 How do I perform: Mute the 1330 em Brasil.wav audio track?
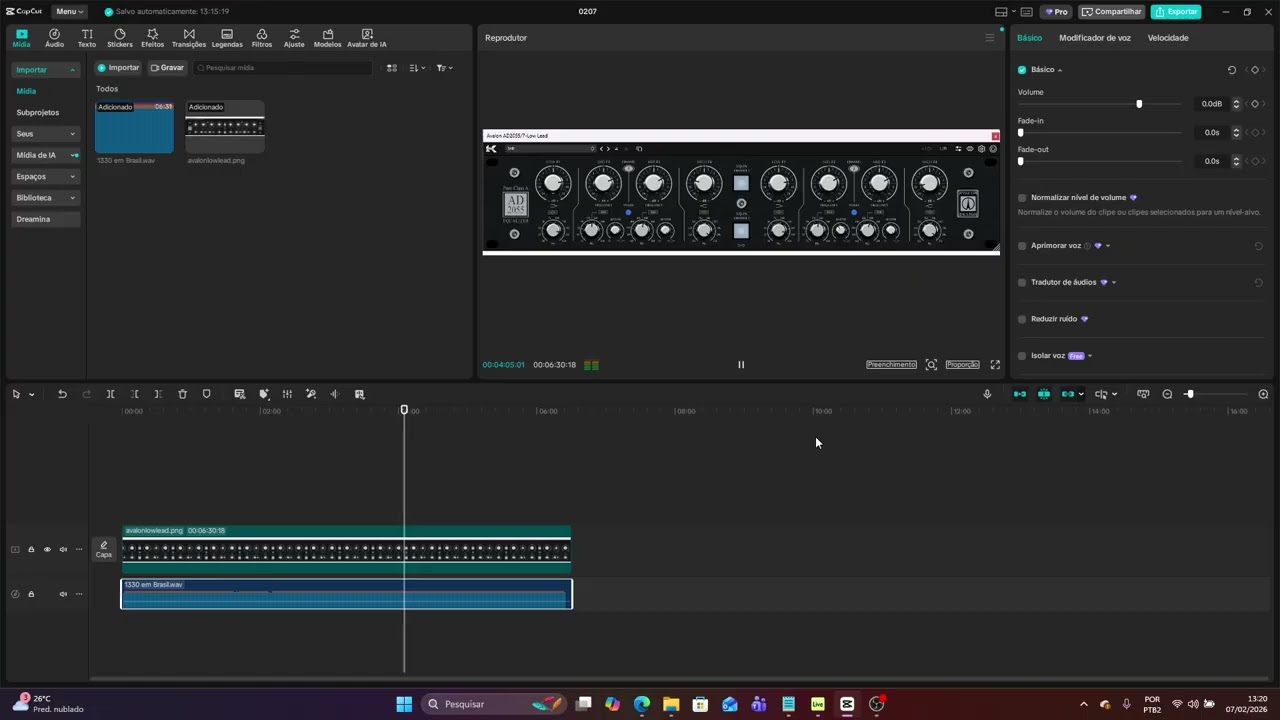(63, 594)
